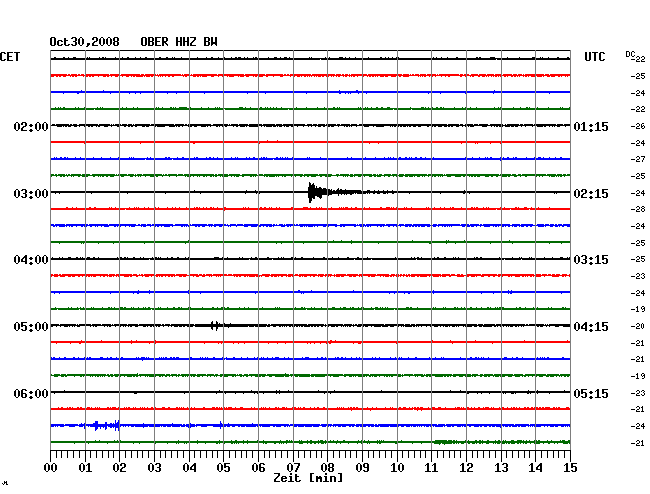Select the station label OBER HHZ BW
650x494 pixels.
[x=179, y=42]
